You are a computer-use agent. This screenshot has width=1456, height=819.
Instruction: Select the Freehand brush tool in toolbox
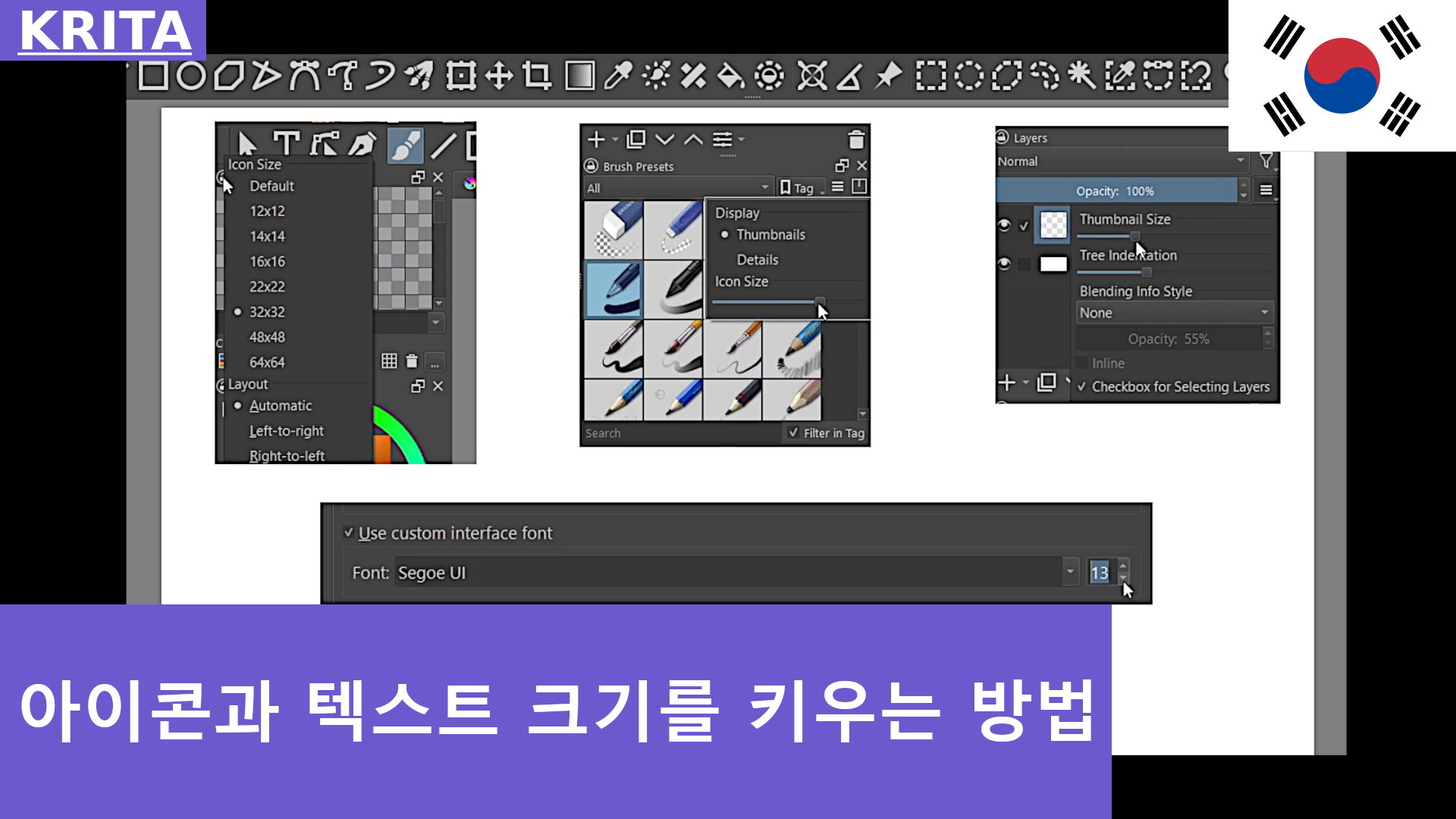coord(405,144)
